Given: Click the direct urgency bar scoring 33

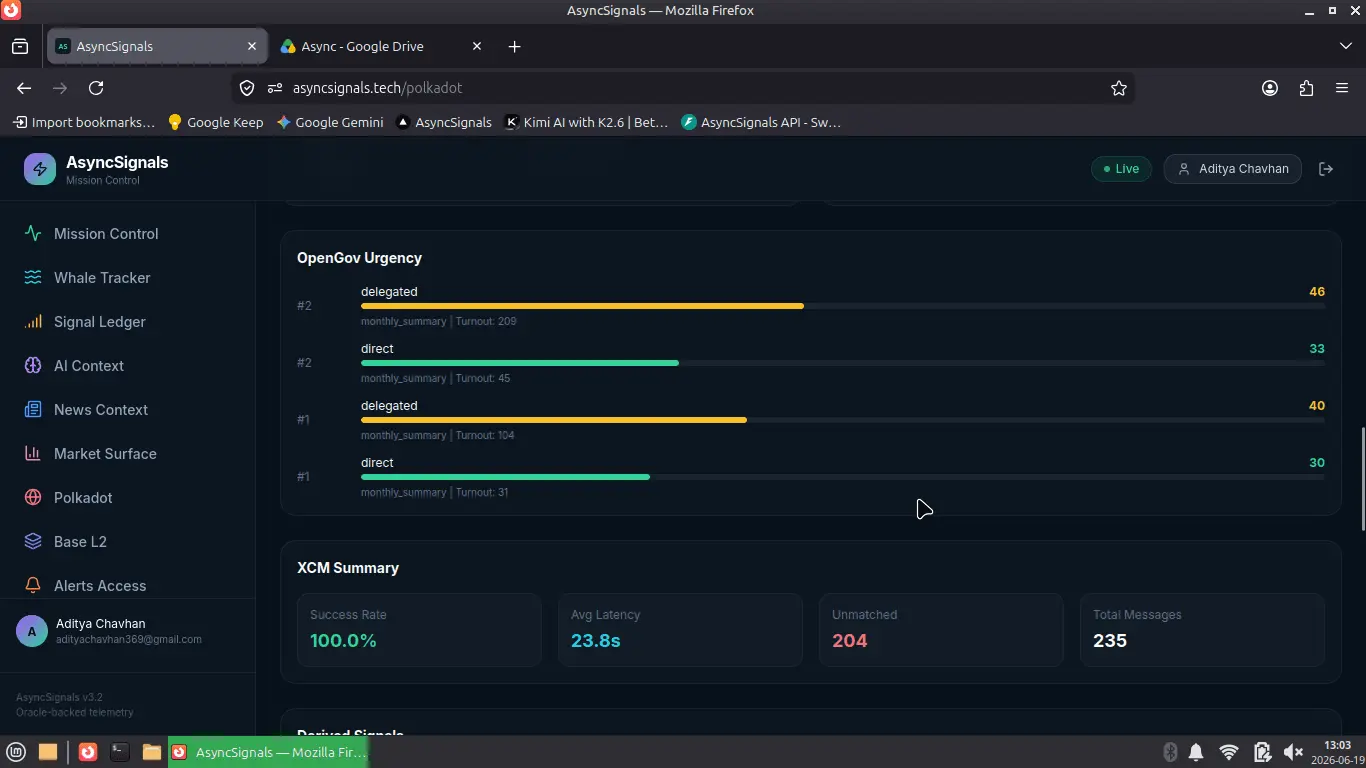Looking at the screenshot, I should 843,362.
